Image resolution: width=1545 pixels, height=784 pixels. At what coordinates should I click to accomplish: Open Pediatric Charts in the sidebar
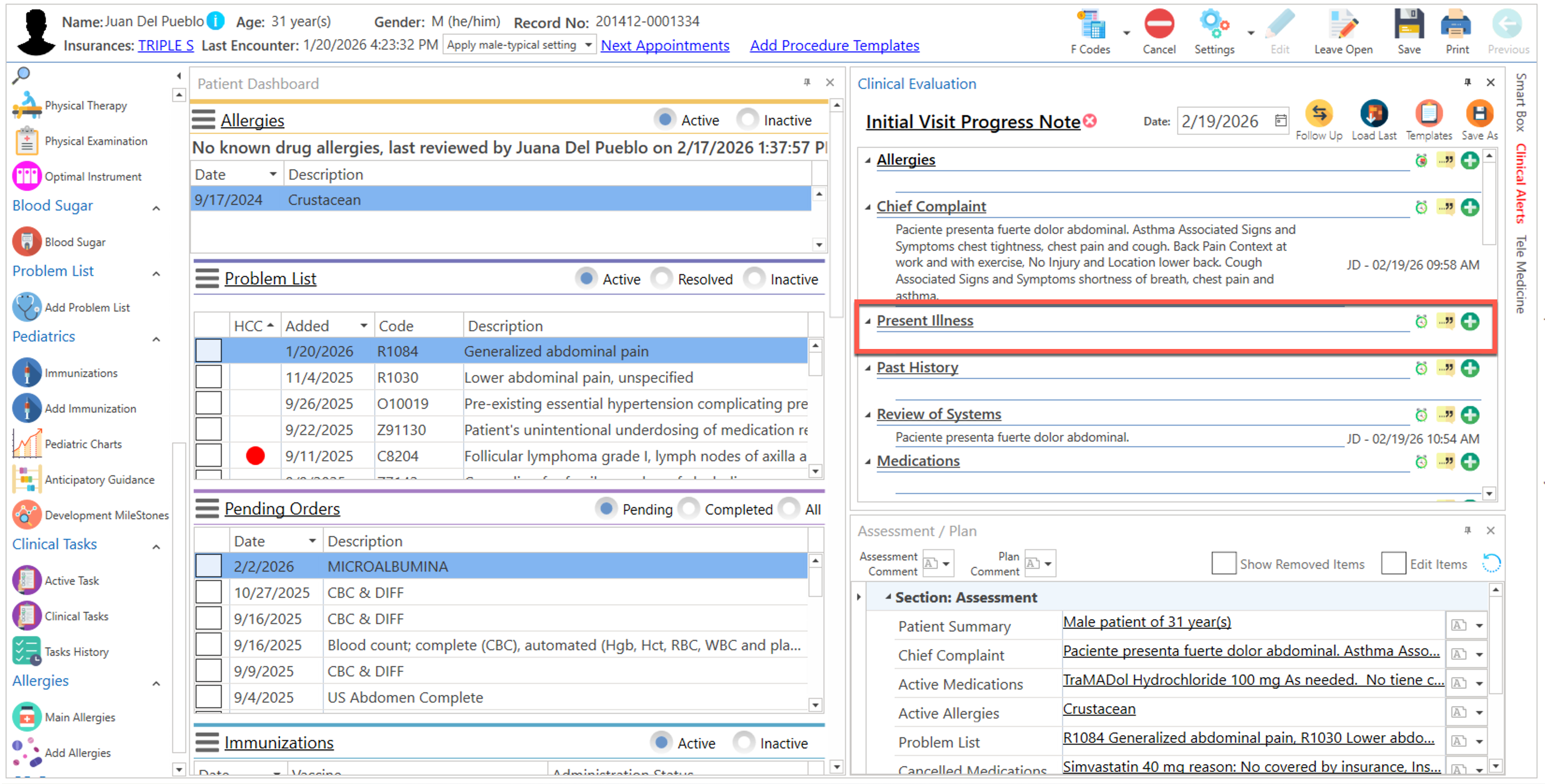click(x=83, y=444)
